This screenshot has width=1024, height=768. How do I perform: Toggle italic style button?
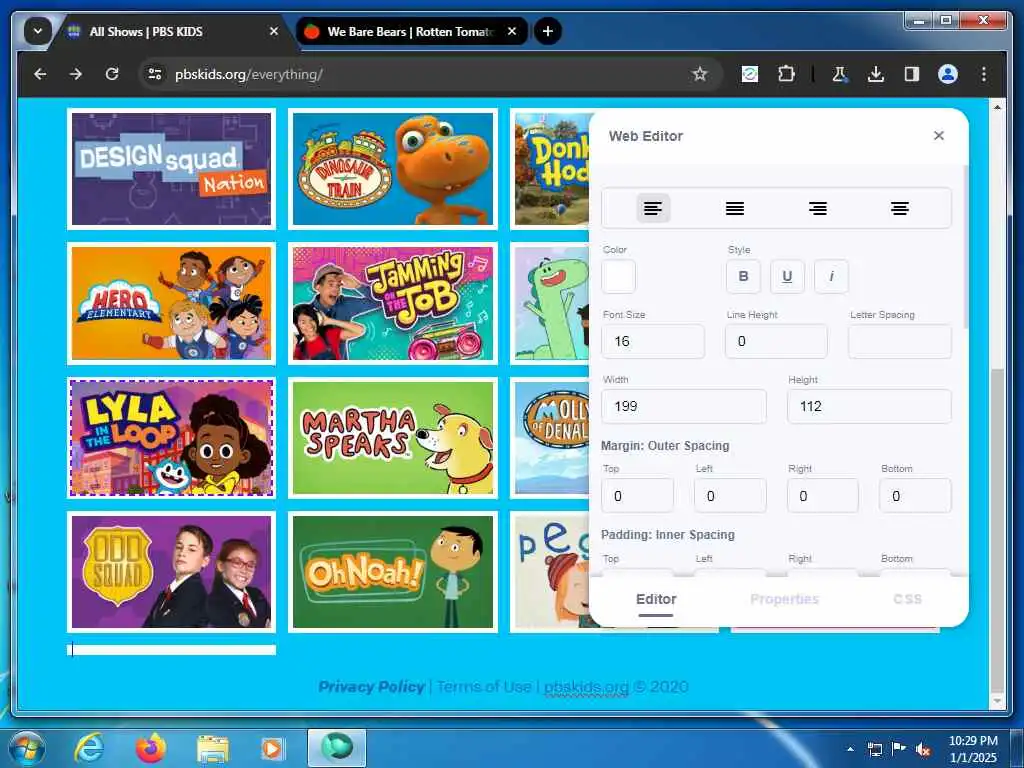(831, 276)
